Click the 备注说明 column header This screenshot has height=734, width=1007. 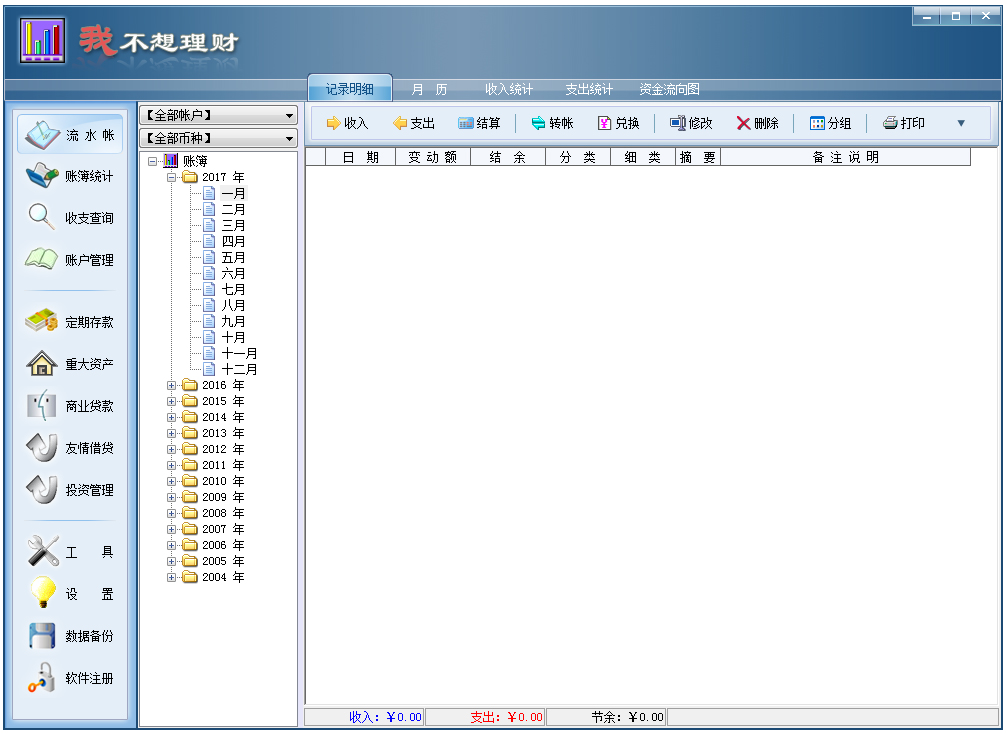click(x=845, y=157)
